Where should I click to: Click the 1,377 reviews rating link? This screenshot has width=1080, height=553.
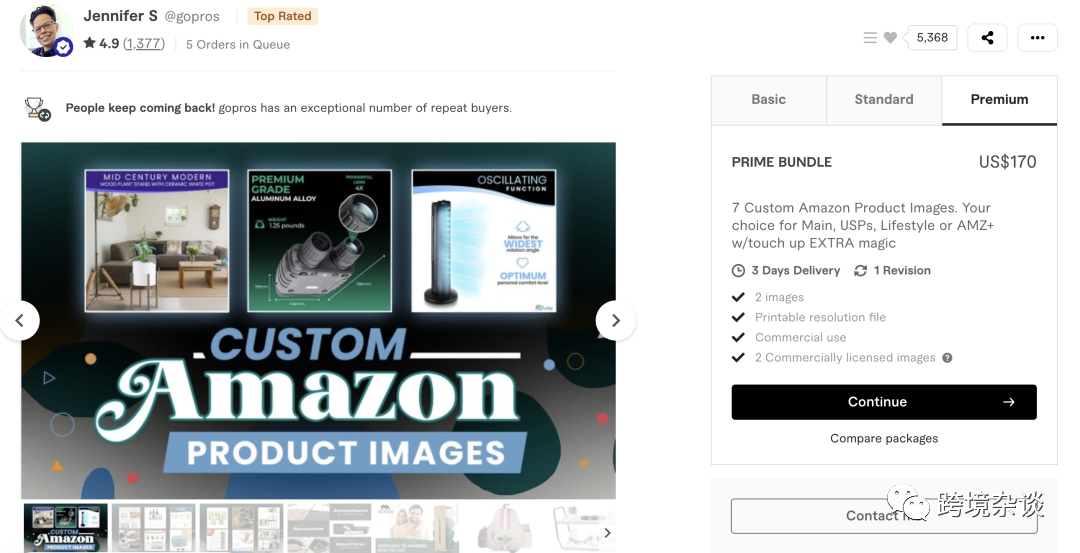point(144,44)
